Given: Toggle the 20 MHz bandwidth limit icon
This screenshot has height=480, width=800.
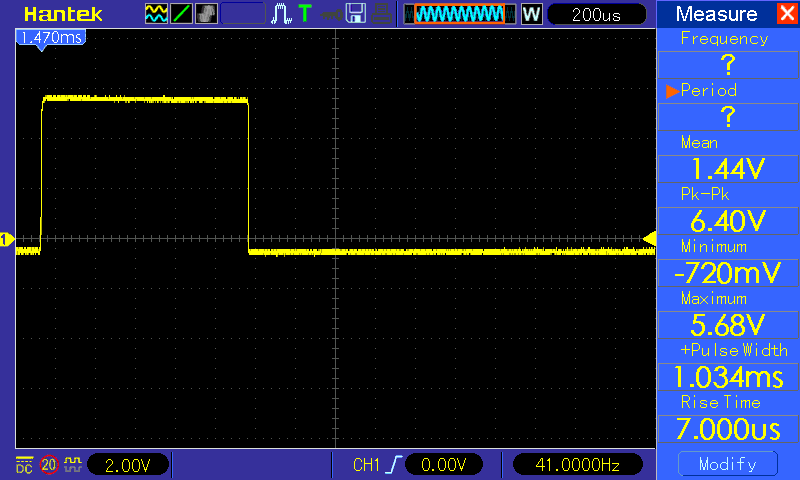Looking at the screenshot, I should 48,464.
